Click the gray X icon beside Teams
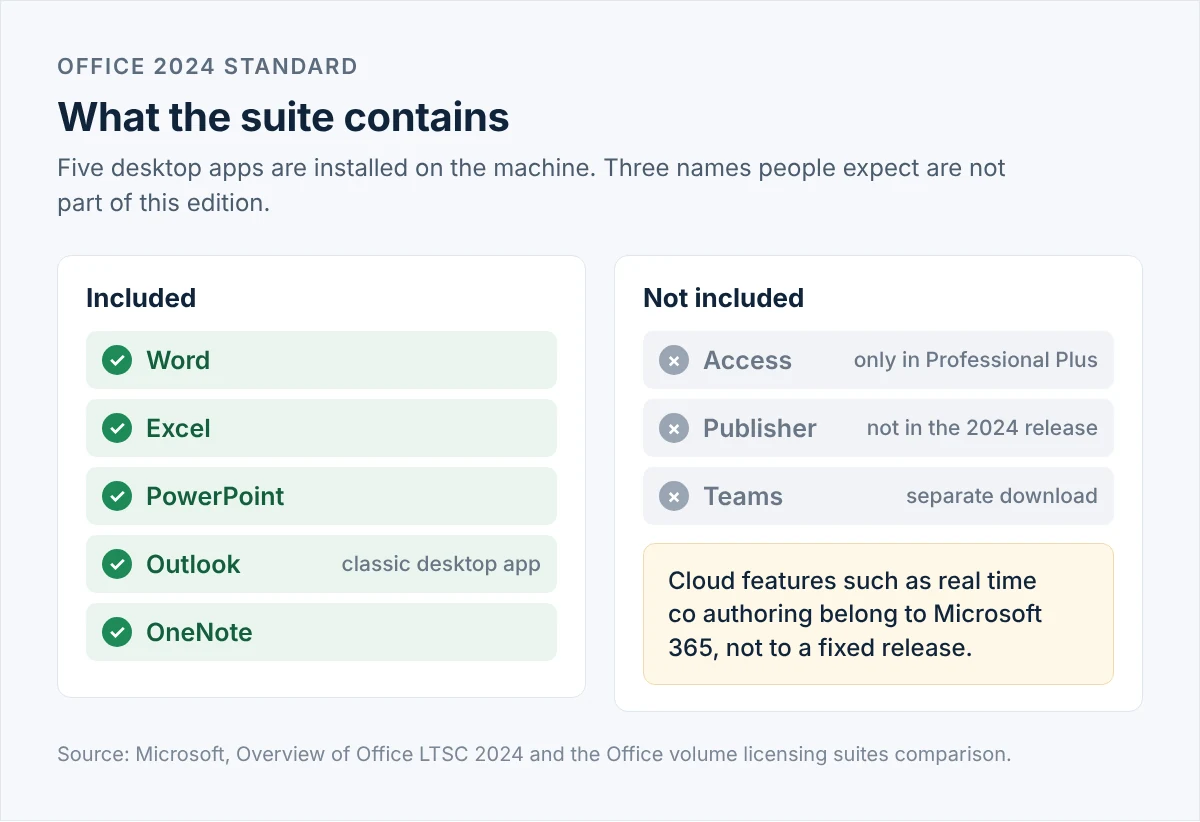Image resolution: width=1200 pixels, height=822 pixels. coord(674,496)
